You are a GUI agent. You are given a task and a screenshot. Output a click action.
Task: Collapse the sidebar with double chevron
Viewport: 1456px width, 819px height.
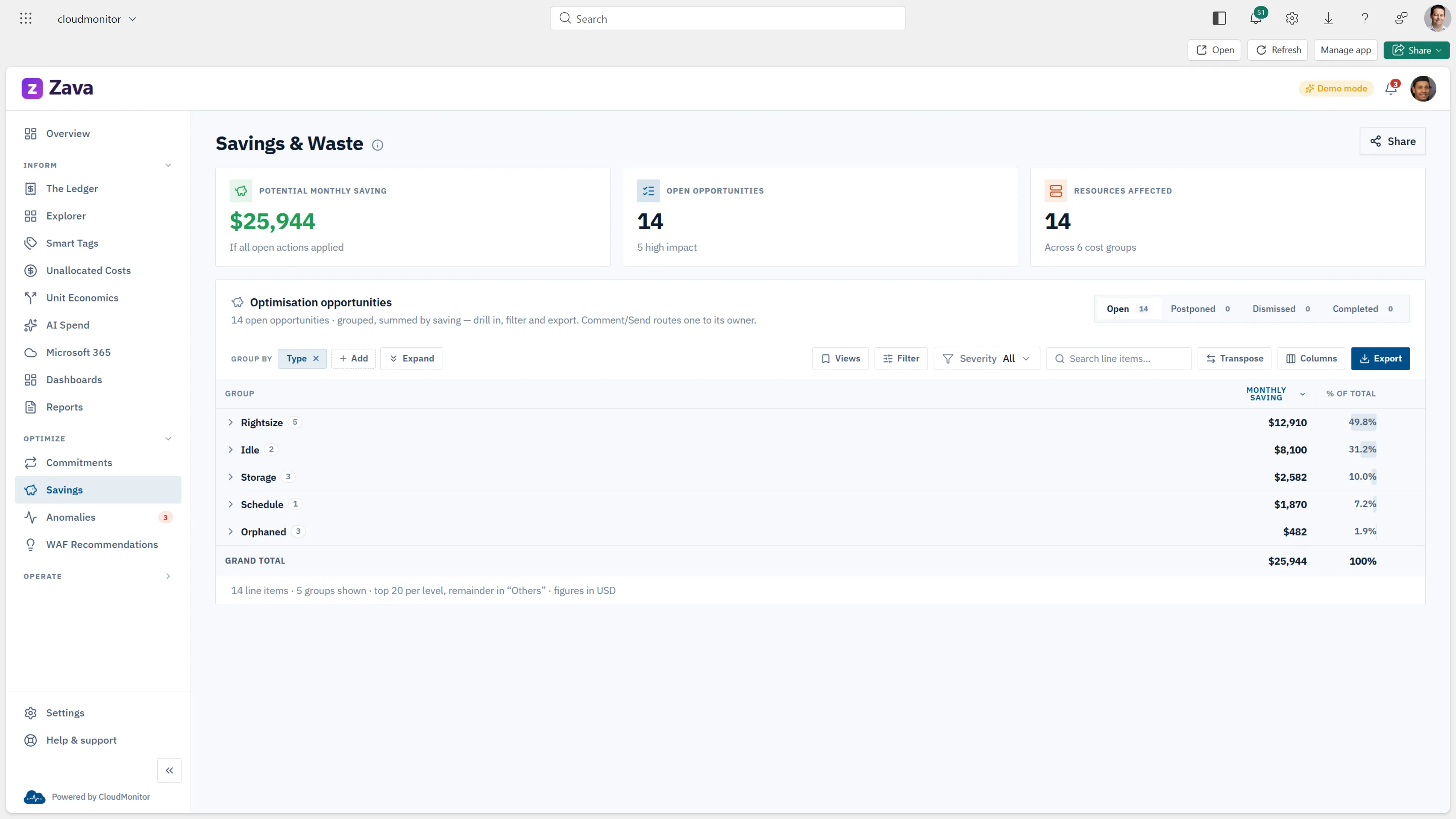(x=169, y=770)
